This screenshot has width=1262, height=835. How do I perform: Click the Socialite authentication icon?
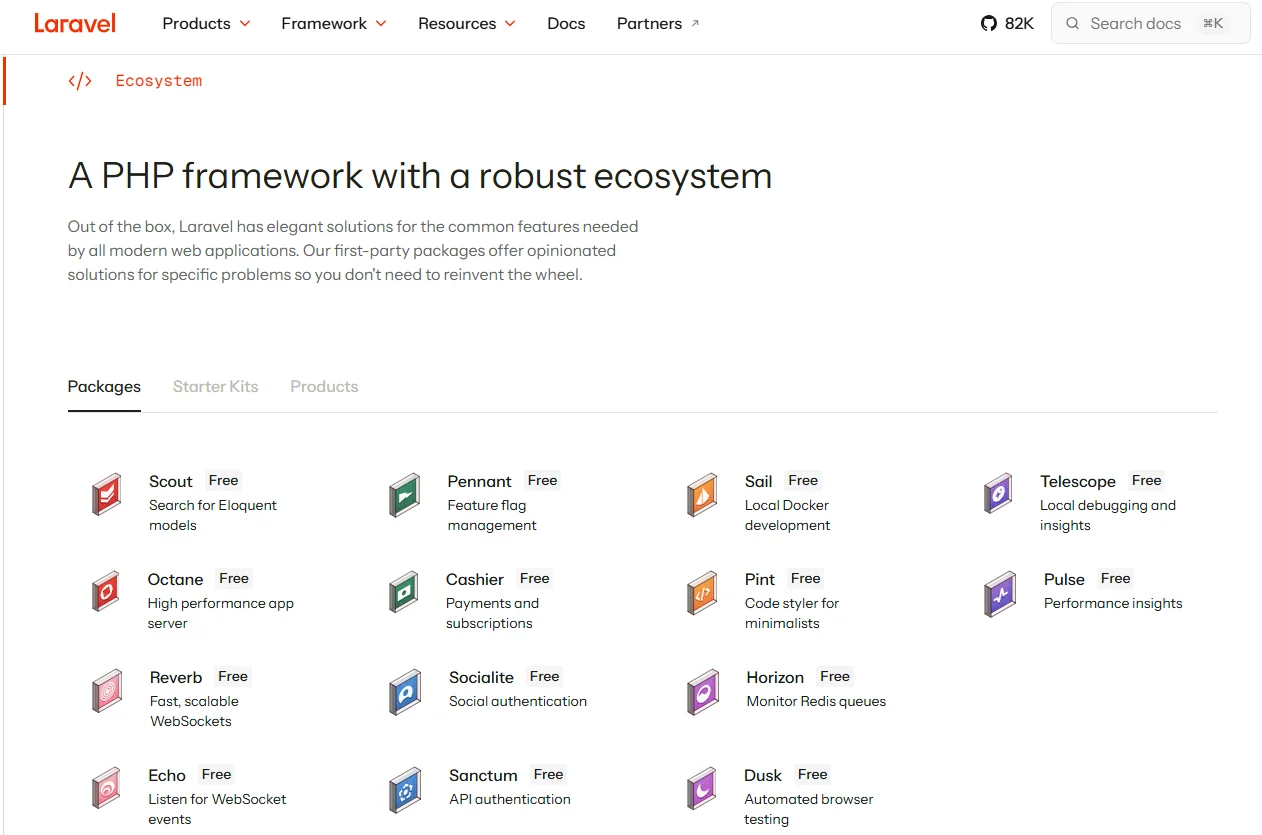(404, 690)
